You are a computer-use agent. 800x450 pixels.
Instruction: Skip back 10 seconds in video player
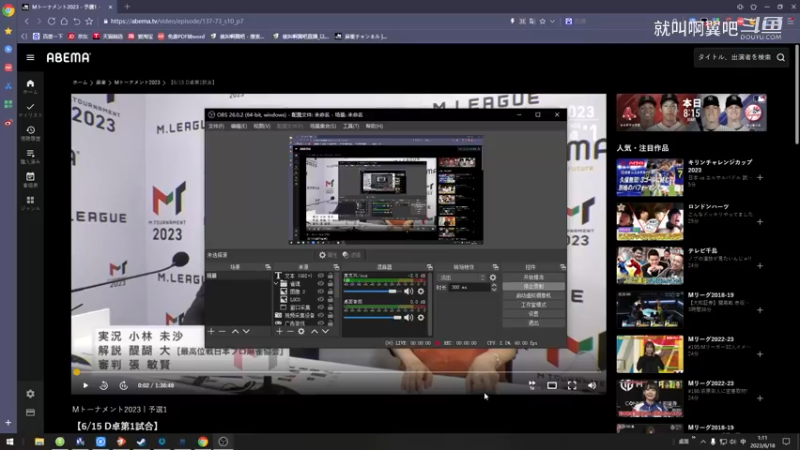(104, 385)
